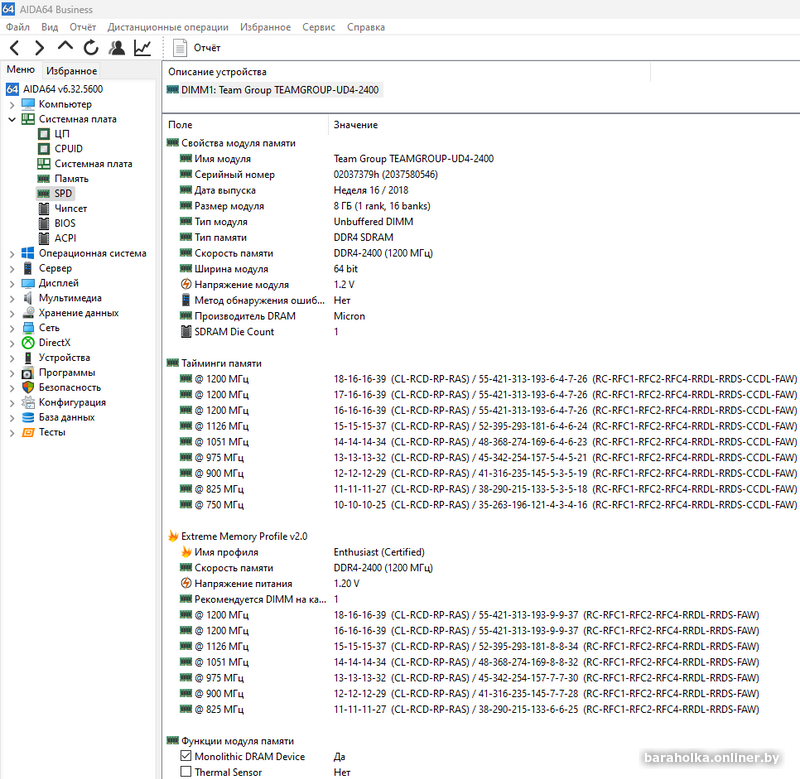Open the graph chart toolbar icon
Screen dimensions: 800x779
pos(142,48)
